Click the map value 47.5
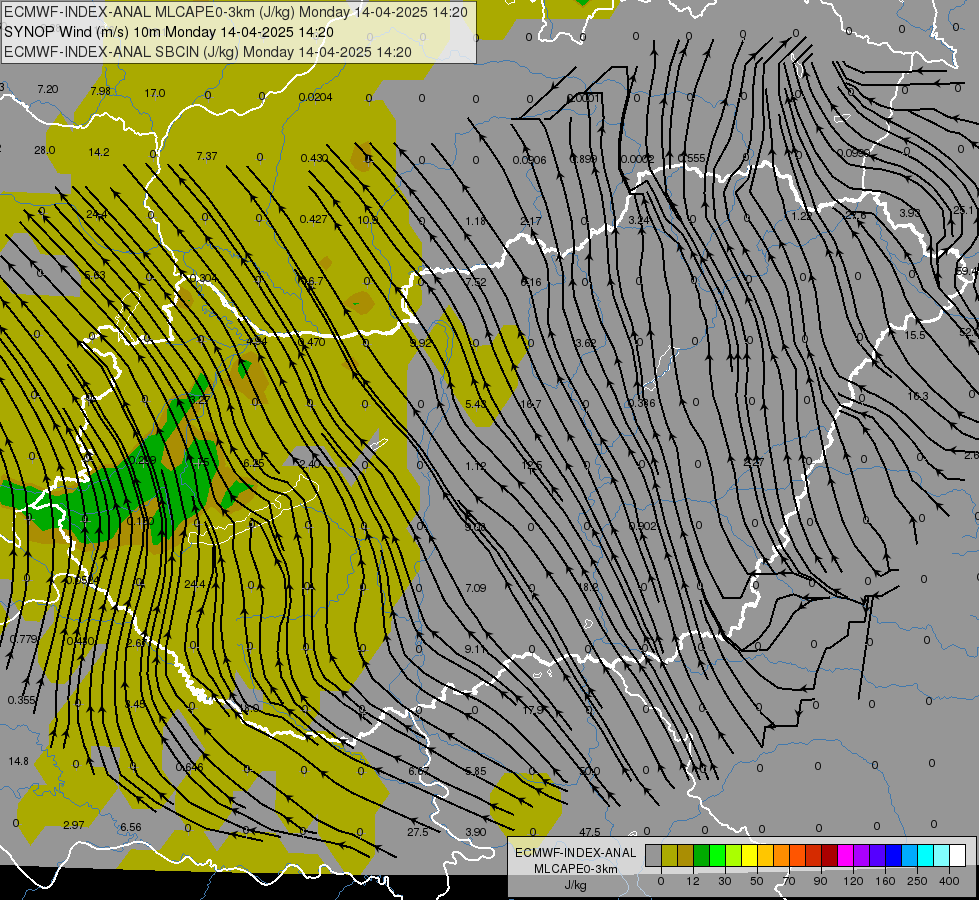 click(589, 832)
